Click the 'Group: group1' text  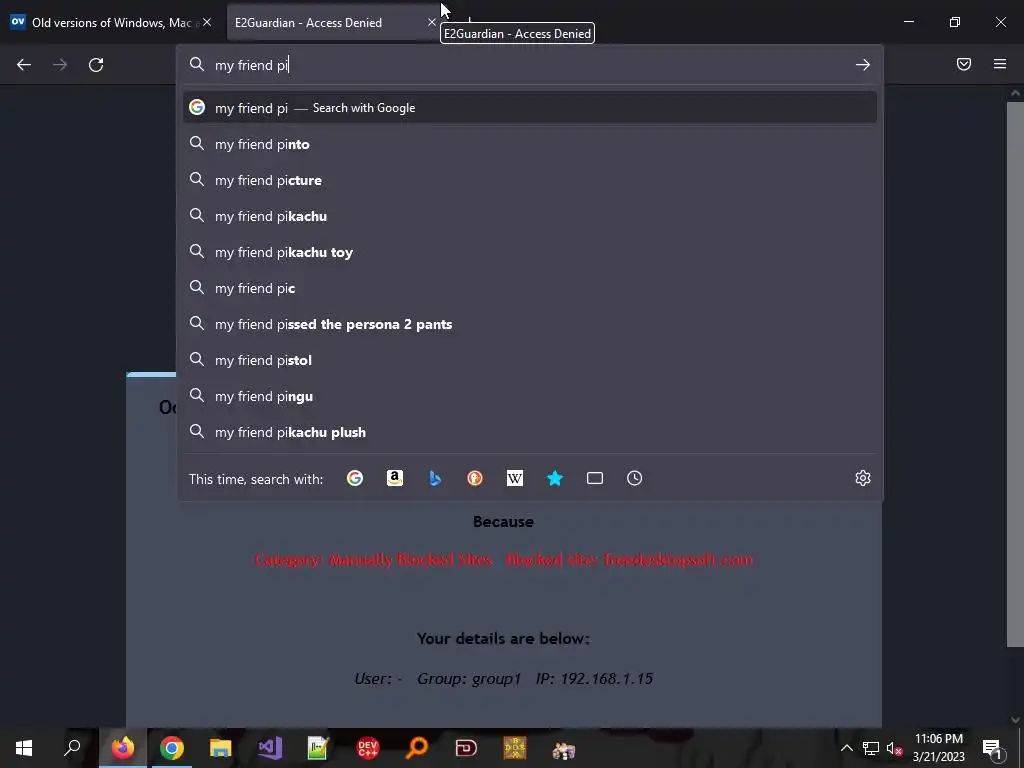[x=469, y=679]
